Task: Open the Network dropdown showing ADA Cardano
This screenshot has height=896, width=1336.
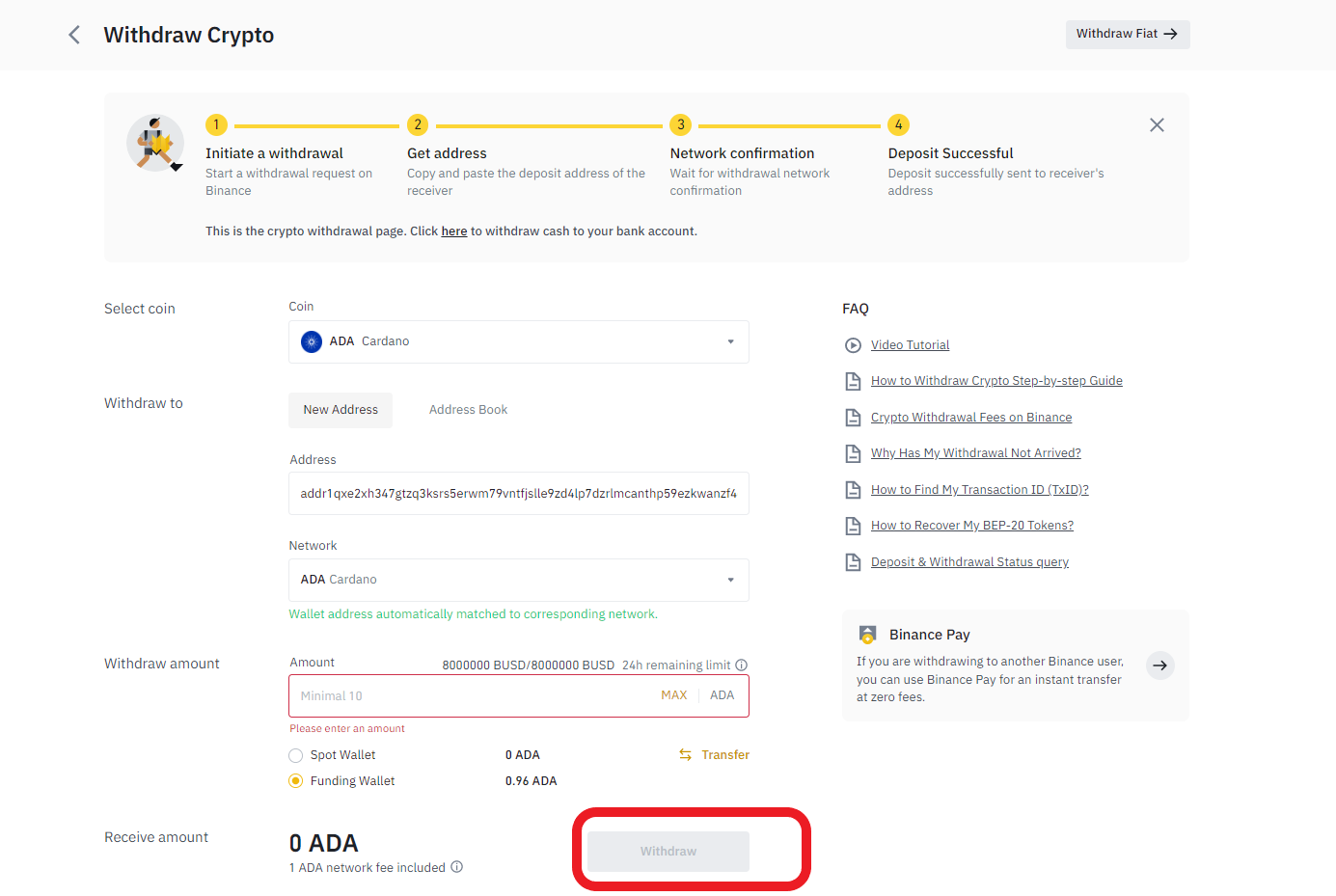Action: tap(519, 580)
